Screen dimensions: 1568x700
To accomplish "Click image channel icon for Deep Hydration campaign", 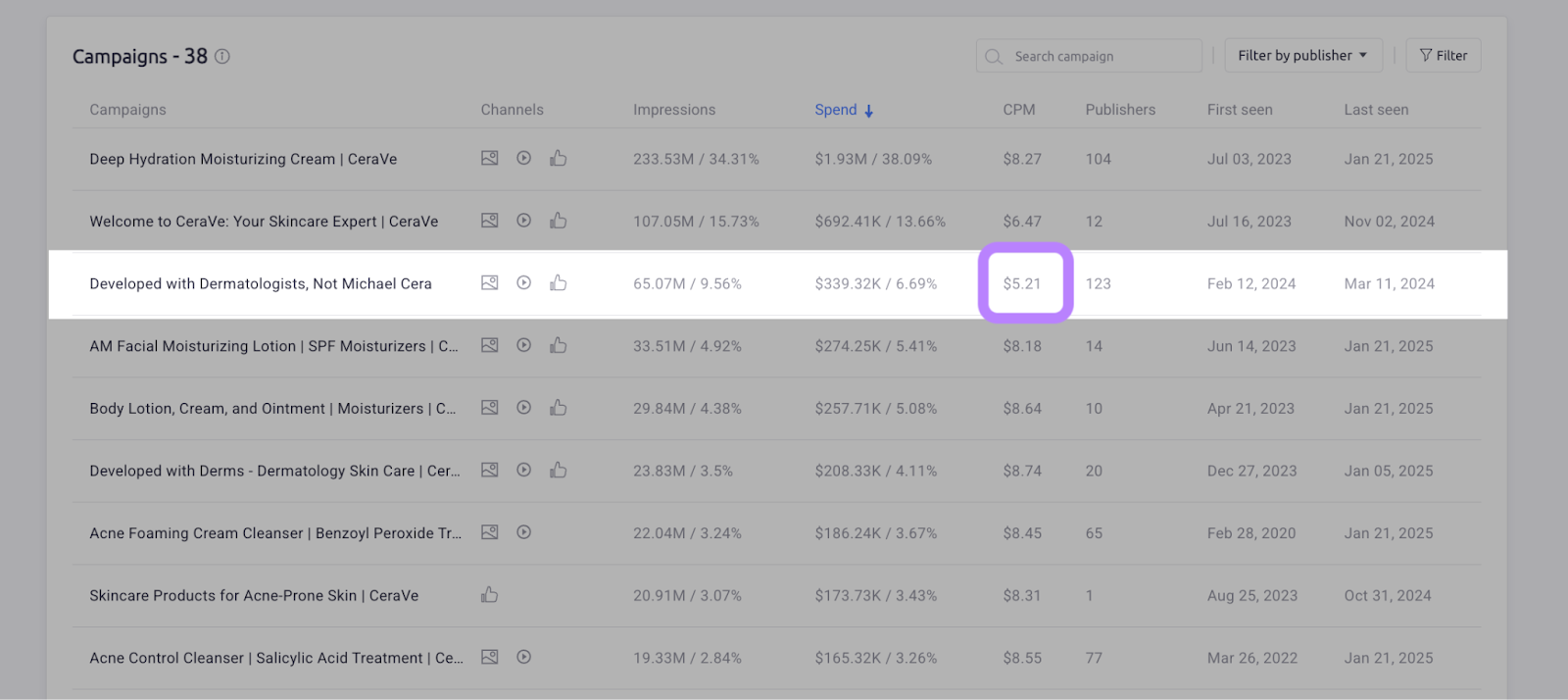I will point(490,158).
